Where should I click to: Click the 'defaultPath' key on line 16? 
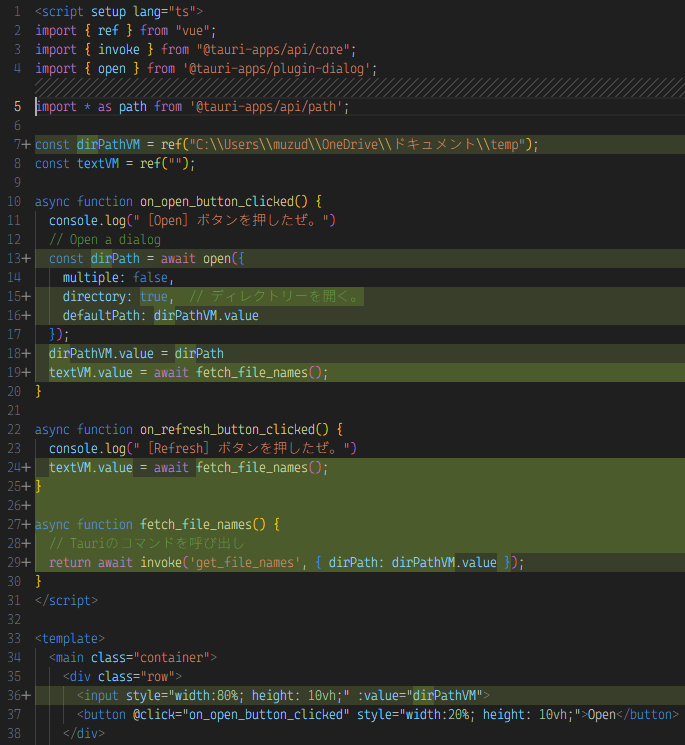click(x=101, y=315)
